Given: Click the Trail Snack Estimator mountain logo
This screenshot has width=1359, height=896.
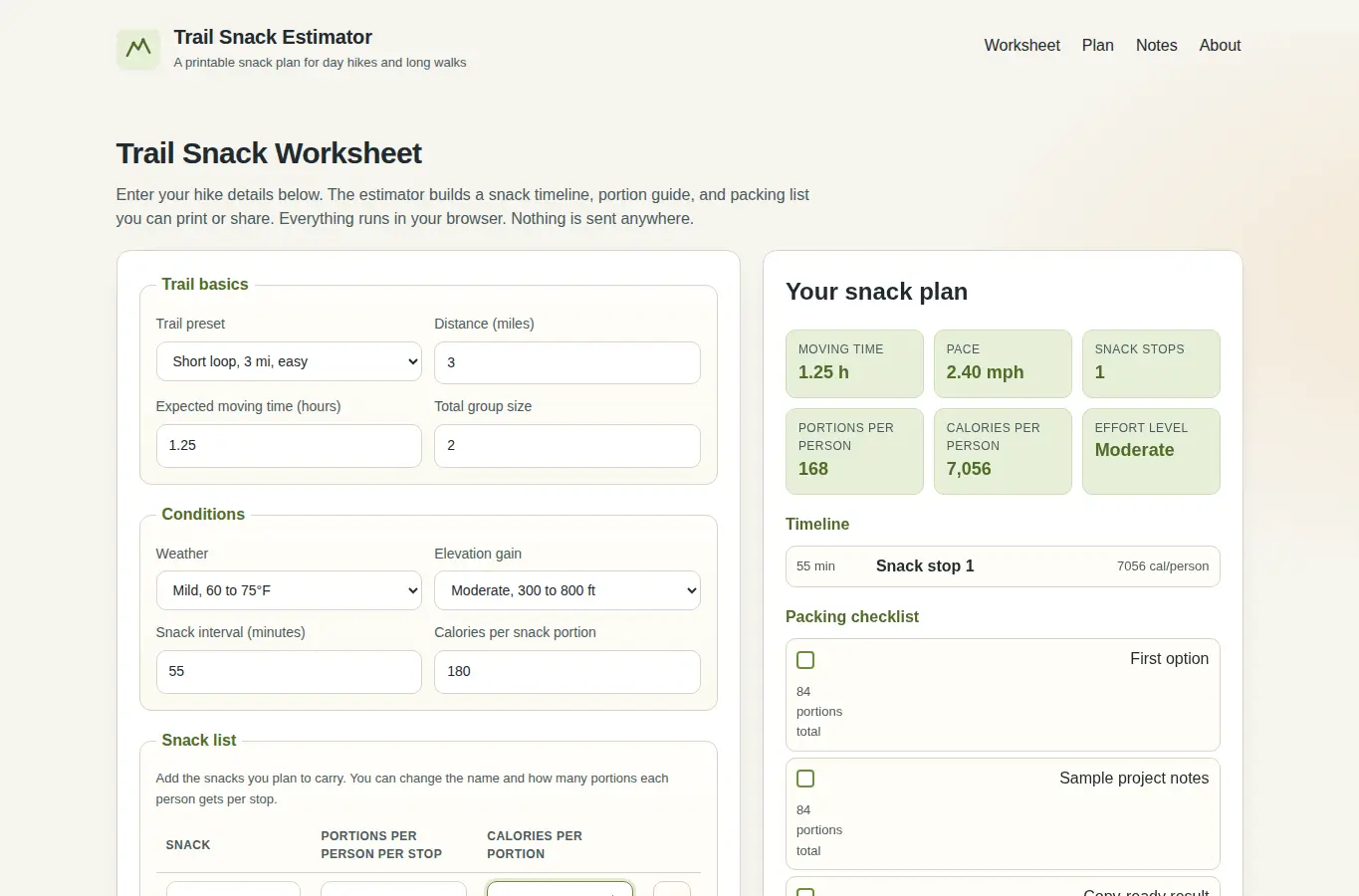Looking at the screenshot, I should [137, 48].
